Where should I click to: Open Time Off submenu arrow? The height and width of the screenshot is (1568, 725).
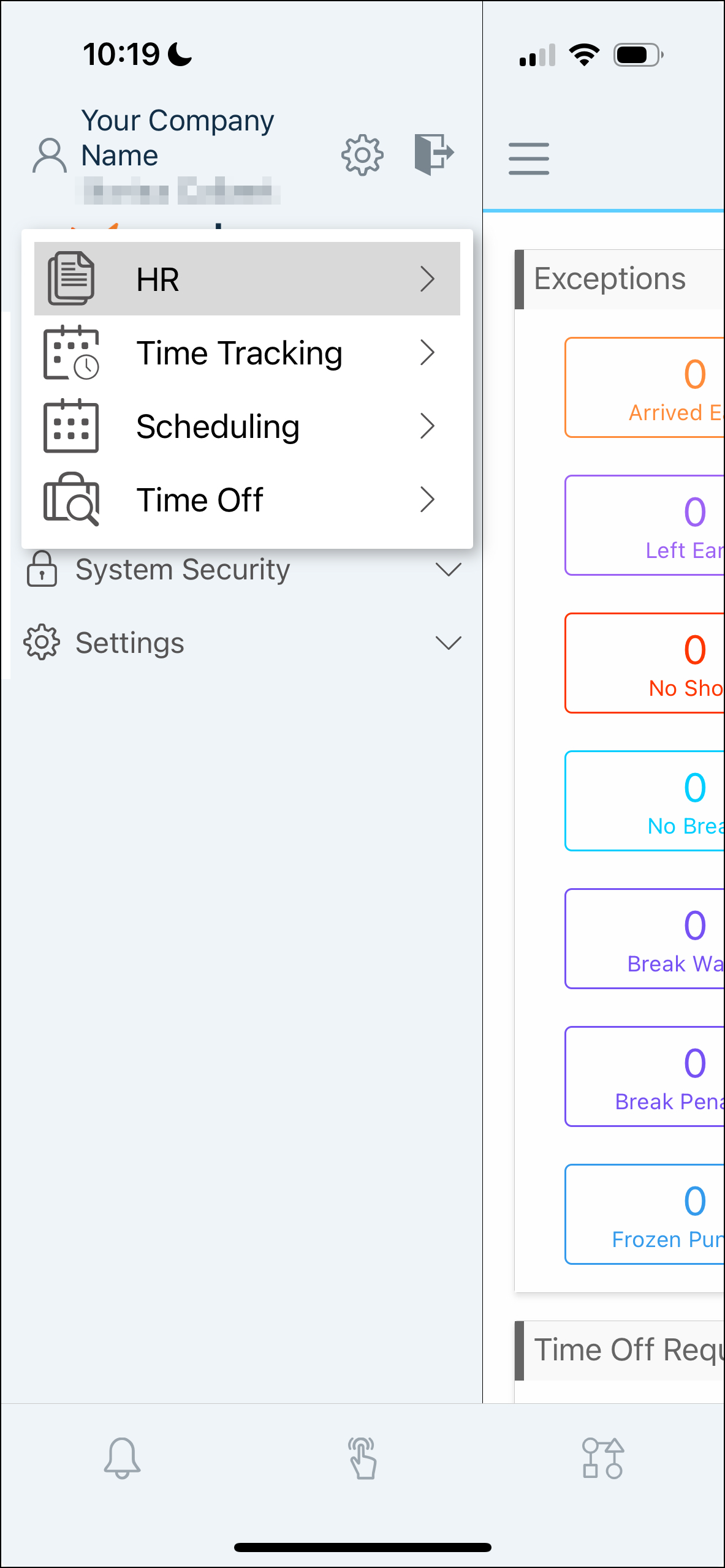click(428, 500)
